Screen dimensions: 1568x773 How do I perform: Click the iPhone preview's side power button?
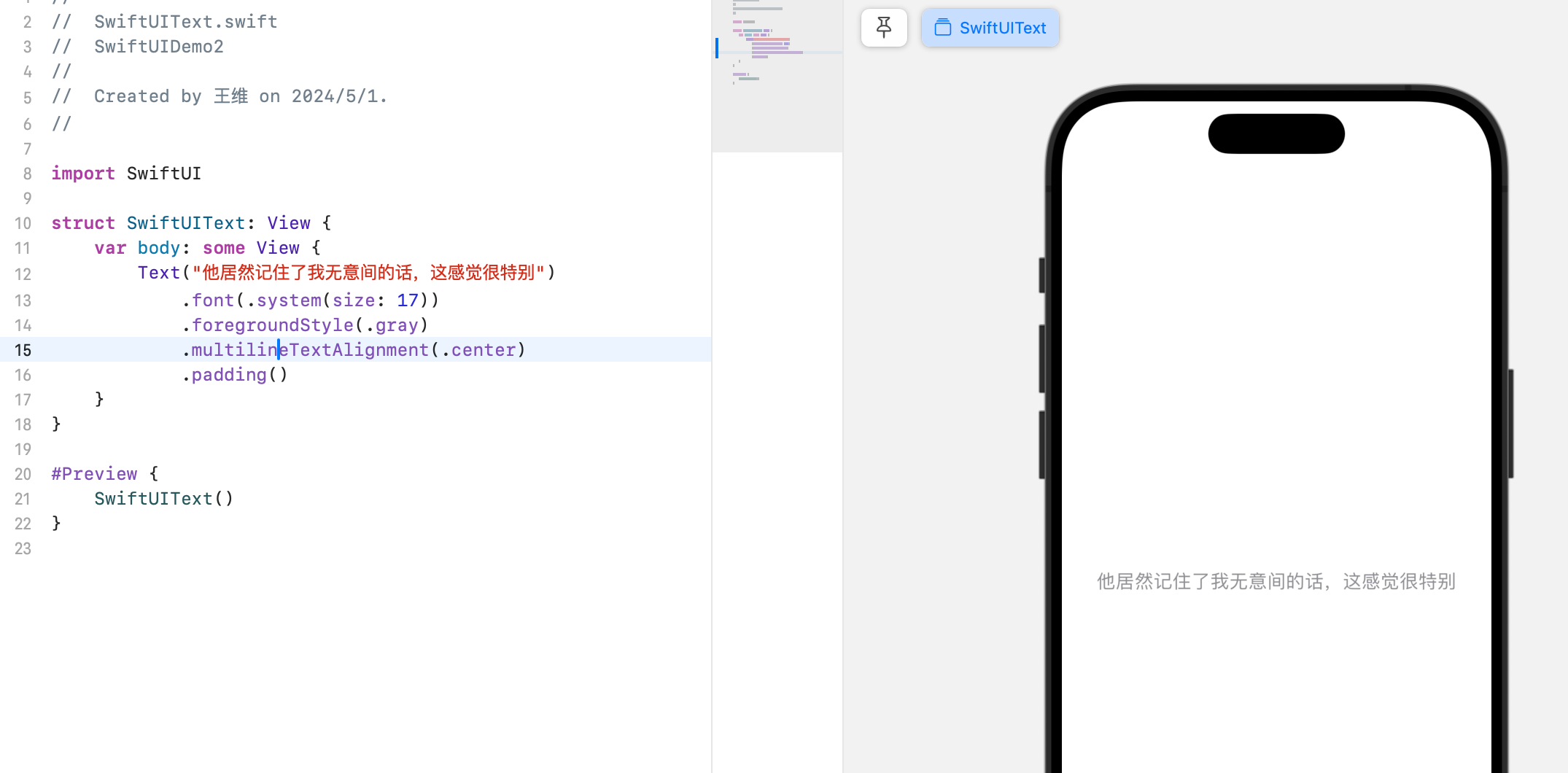(x=1510, y=424)
